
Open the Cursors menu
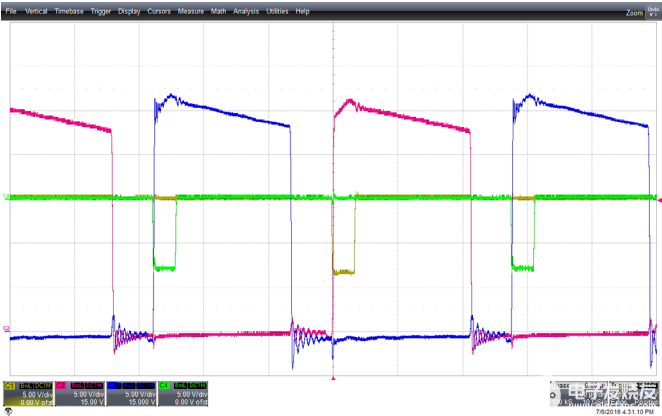tap(158, 10)
